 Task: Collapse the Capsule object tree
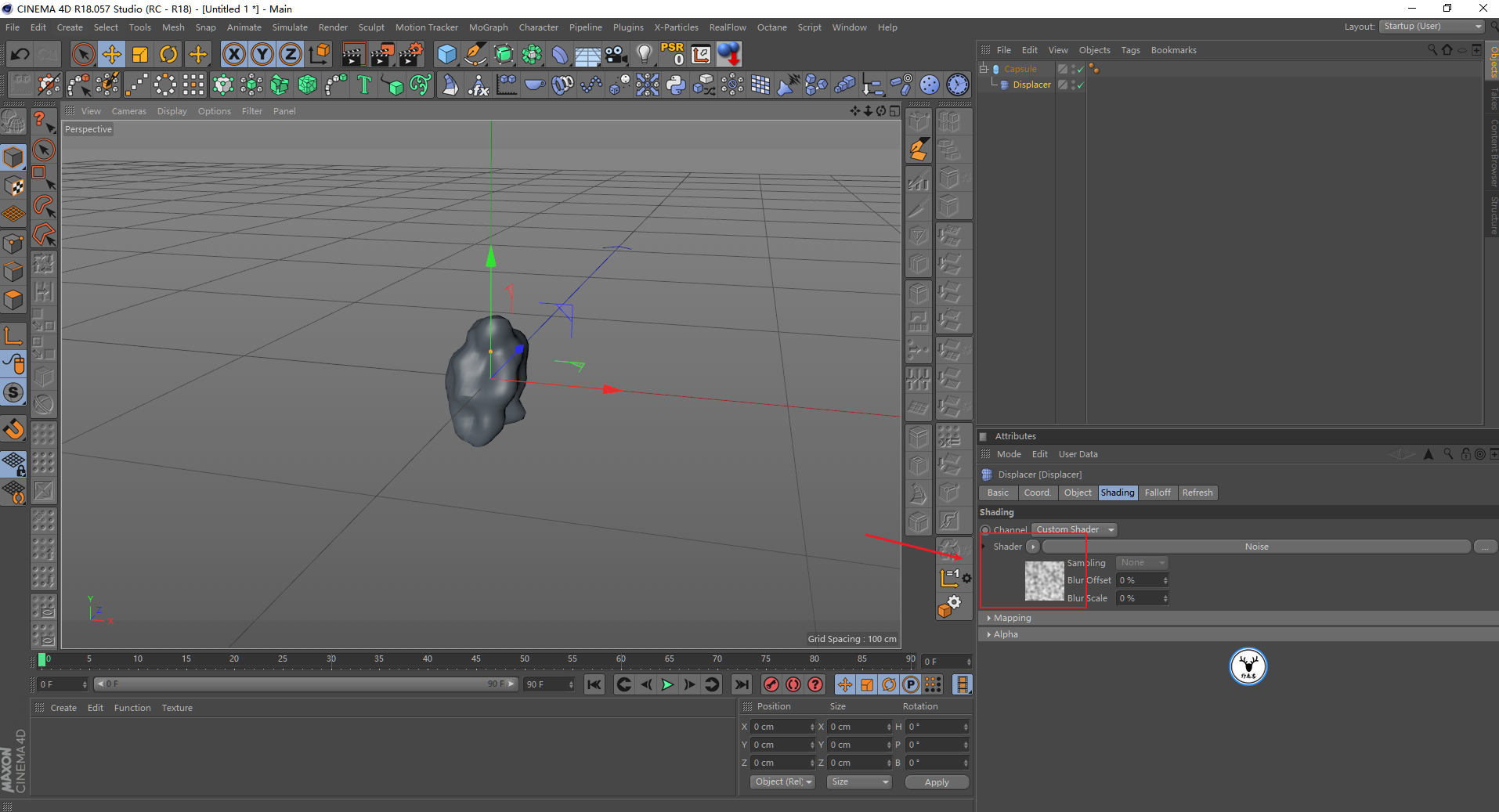[x=983, y=69]
